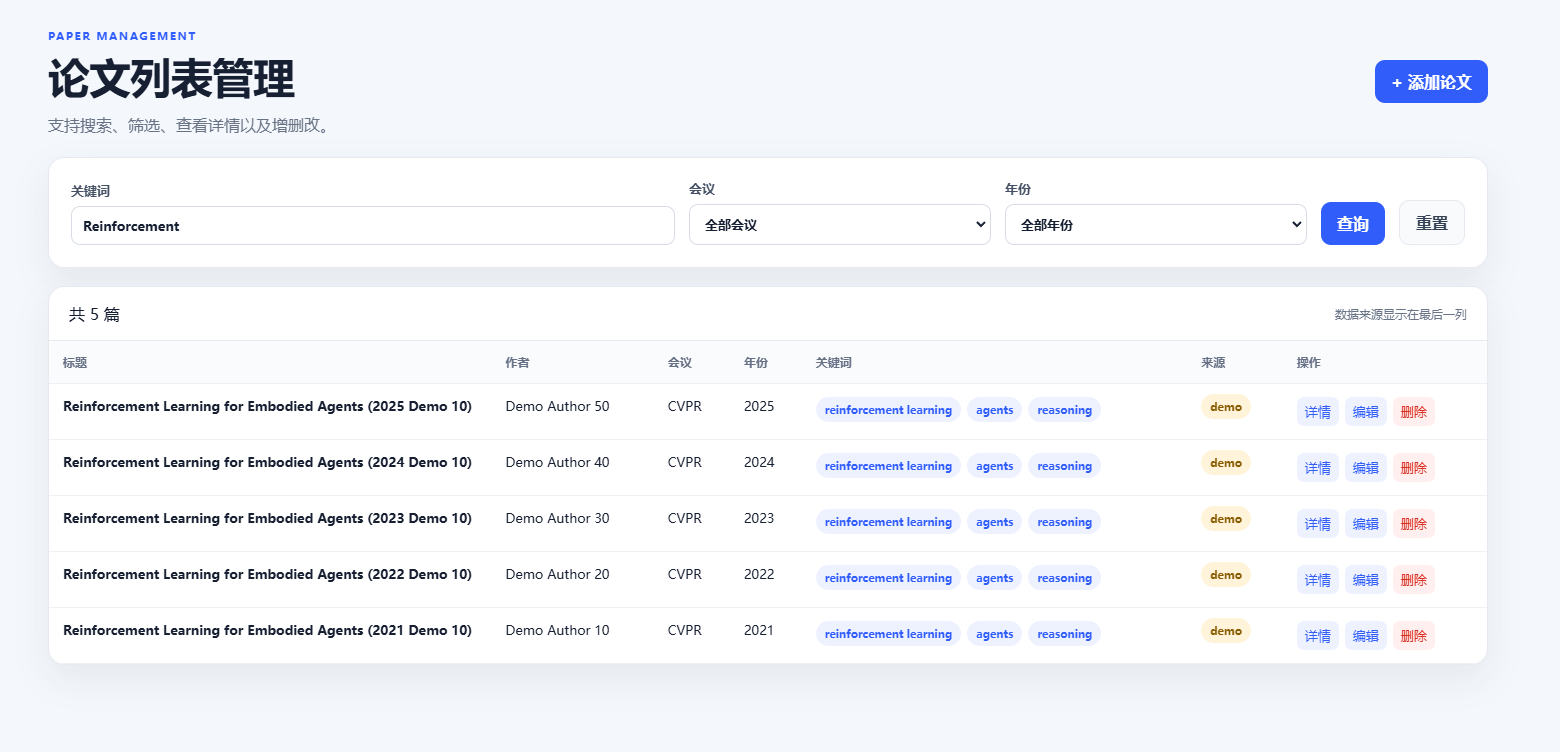Edit the 2025 Demo 10 paper
This screenshot has height=752, width=1560.
[1366, 412]
